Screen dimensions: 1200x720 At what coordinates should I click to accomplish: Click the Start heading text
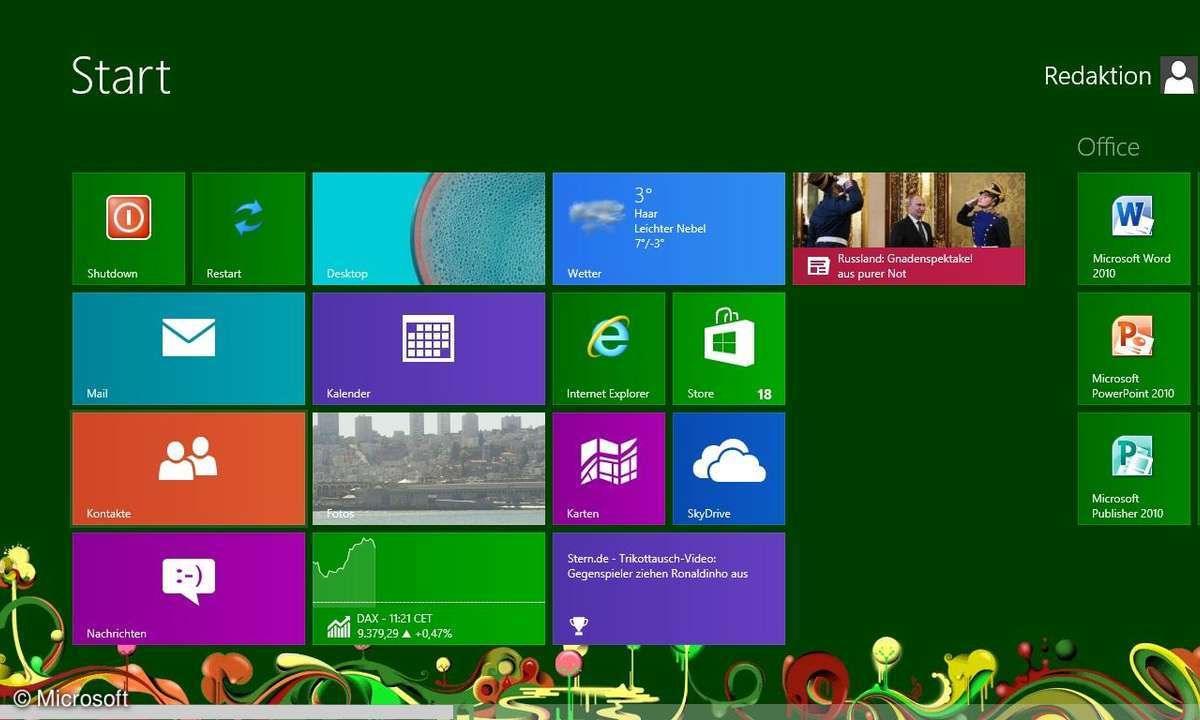[x=121, y=76]
